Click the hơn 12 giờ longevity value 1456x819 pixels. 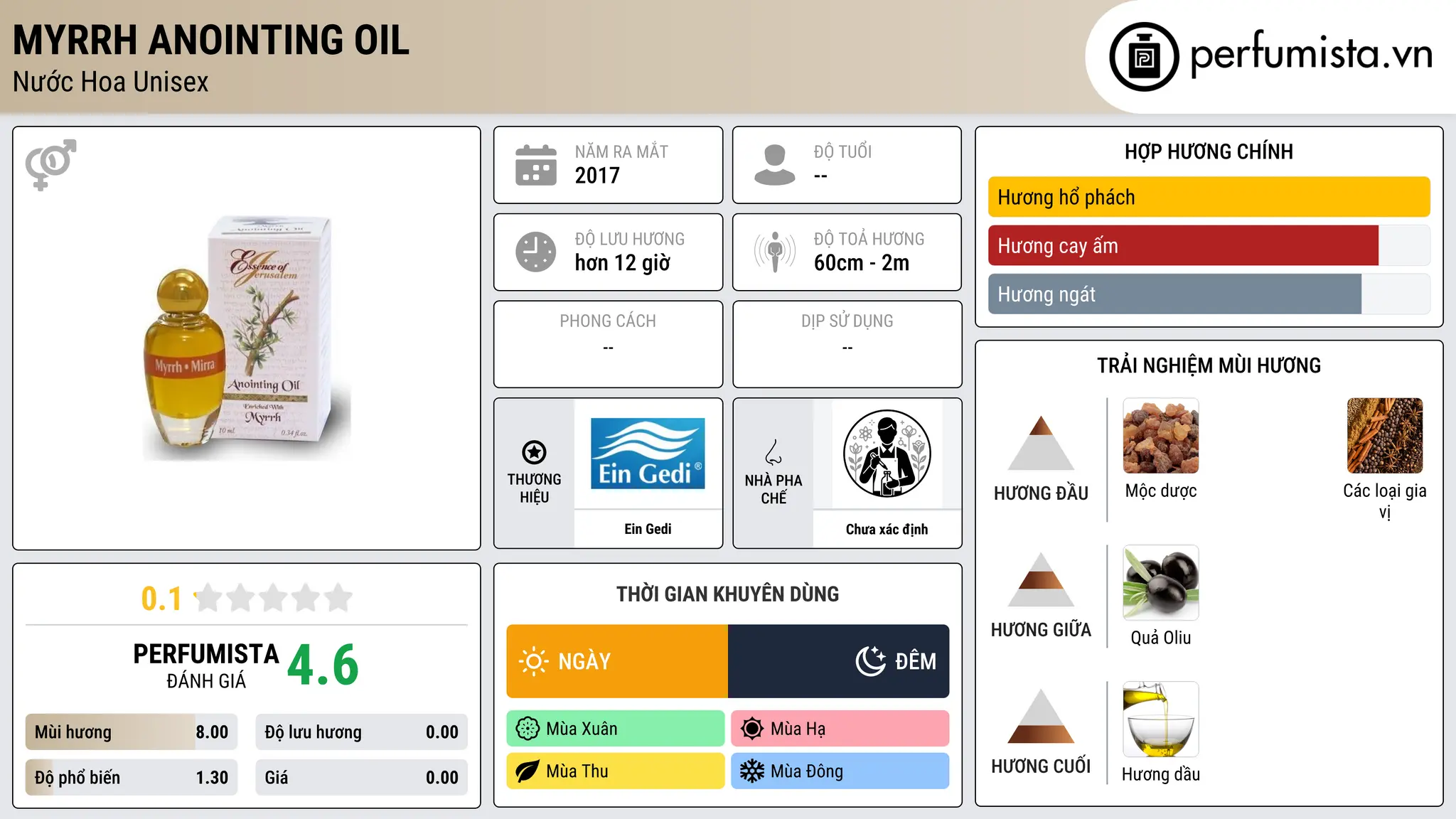coord(623,263)
